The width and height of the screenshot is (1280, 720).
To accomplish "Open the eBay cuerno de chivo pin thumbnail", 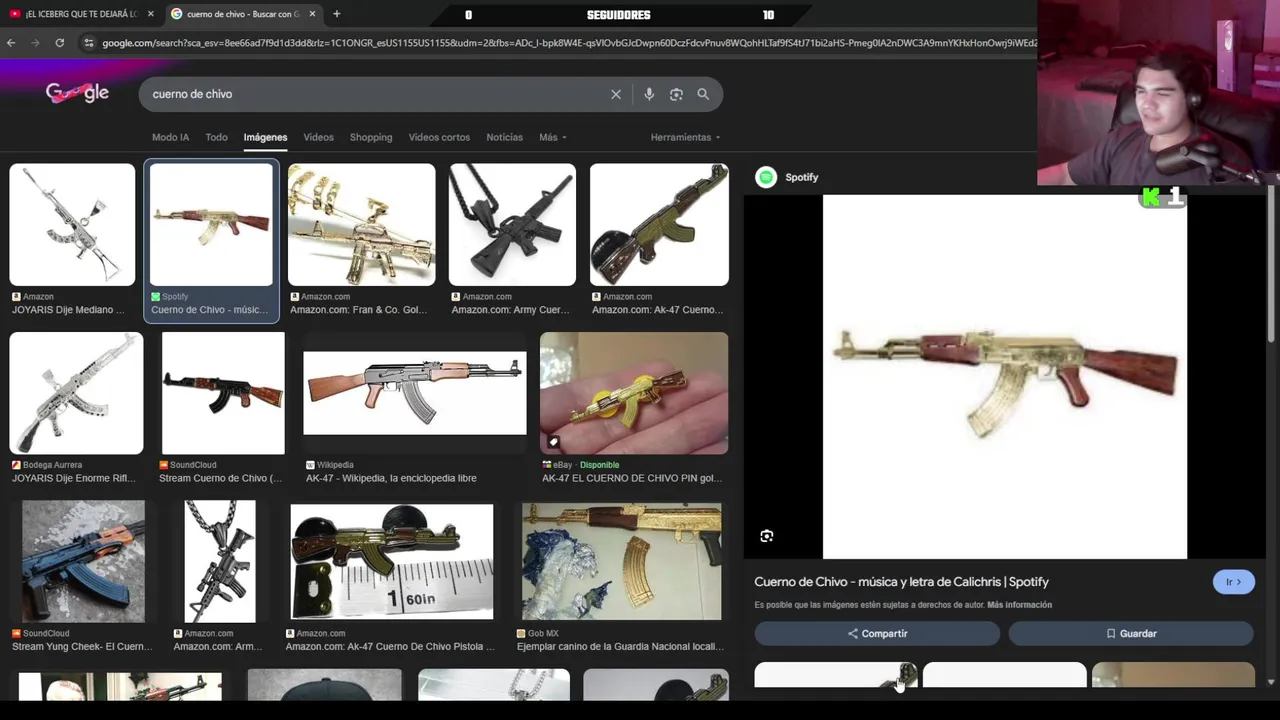I will [634, 393].
